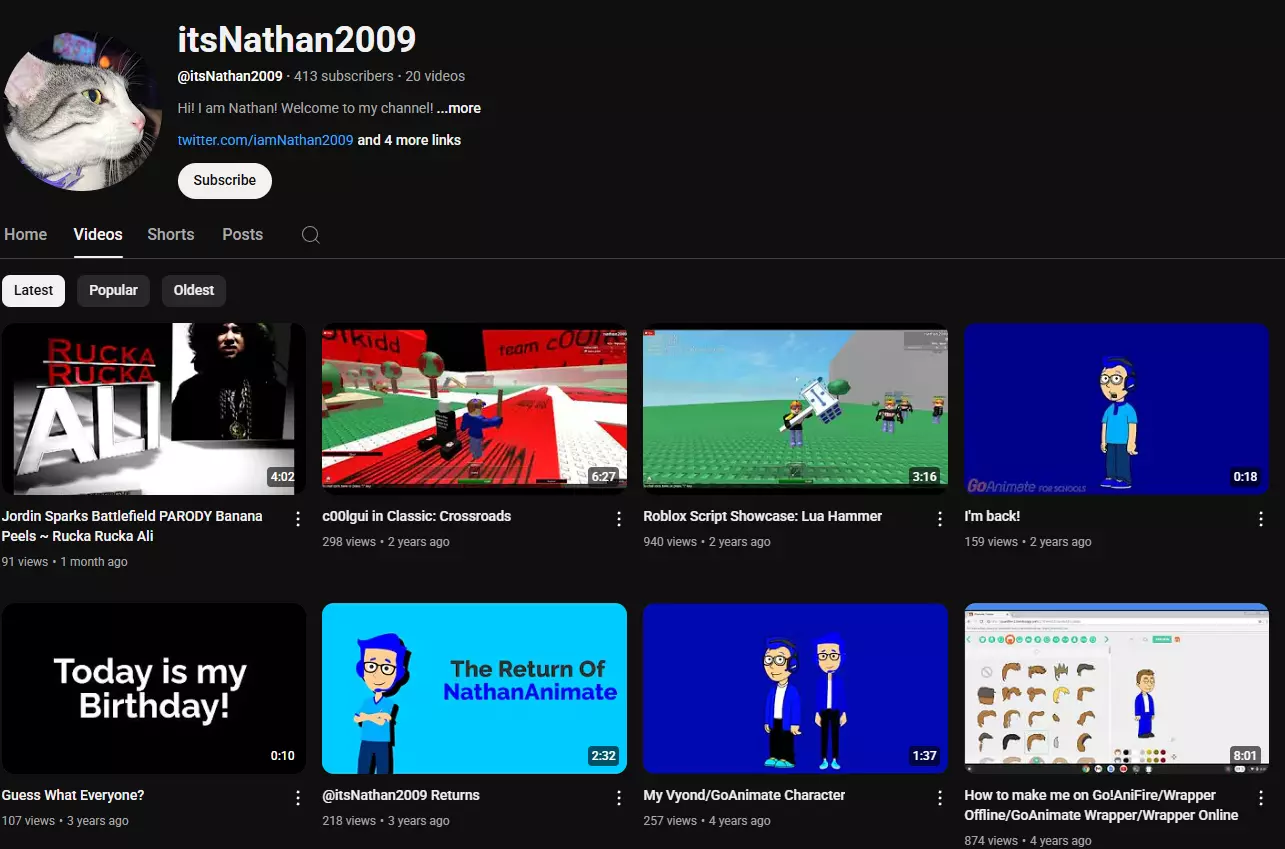Screen dimensions: 1285x849
Task: Play the character hair editor thumbnail
Action: (1117, 688)
